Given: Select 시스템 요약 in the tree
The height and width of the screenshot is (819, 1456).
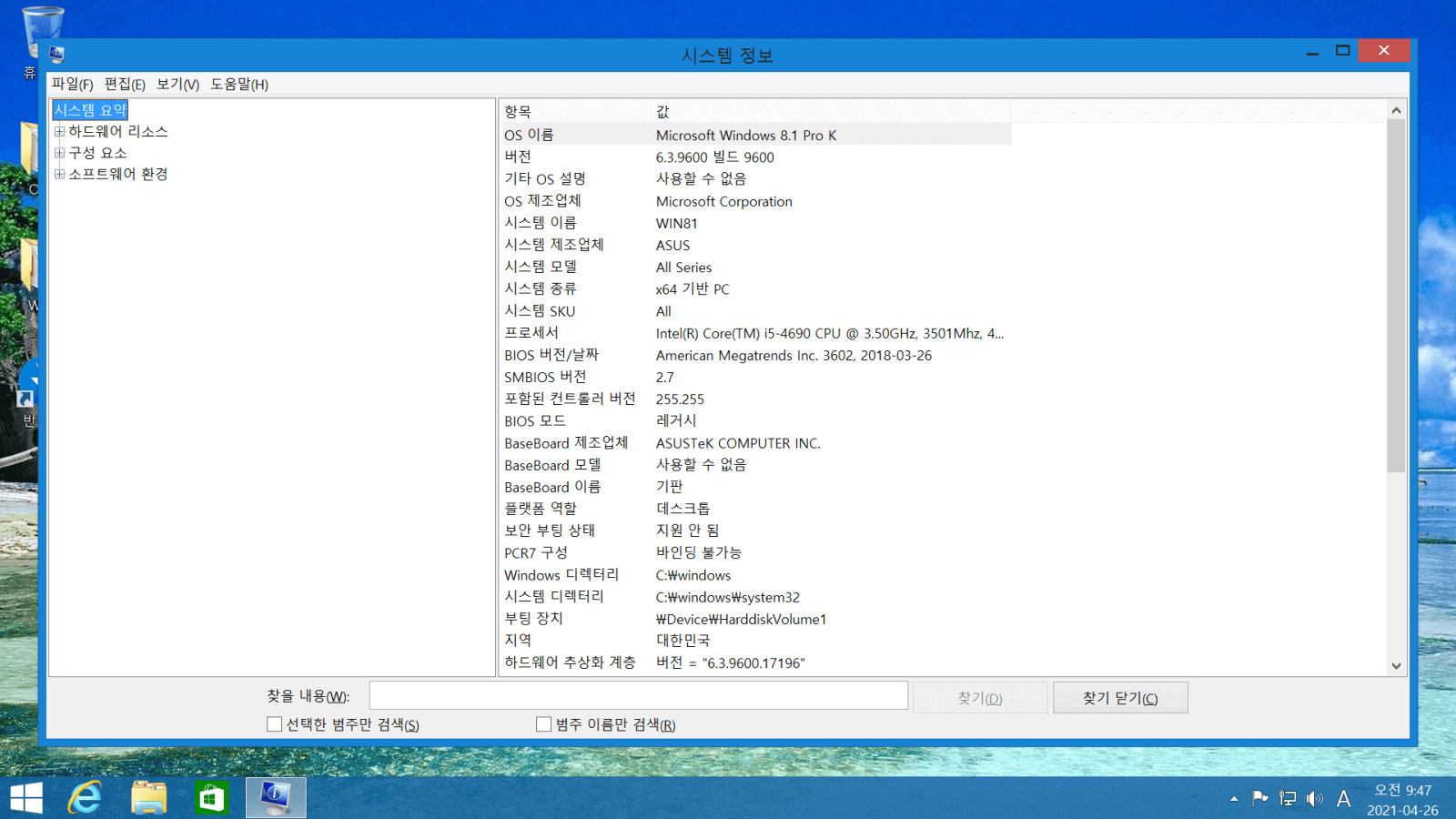Looking at the screenshot, I should (90, 110).
